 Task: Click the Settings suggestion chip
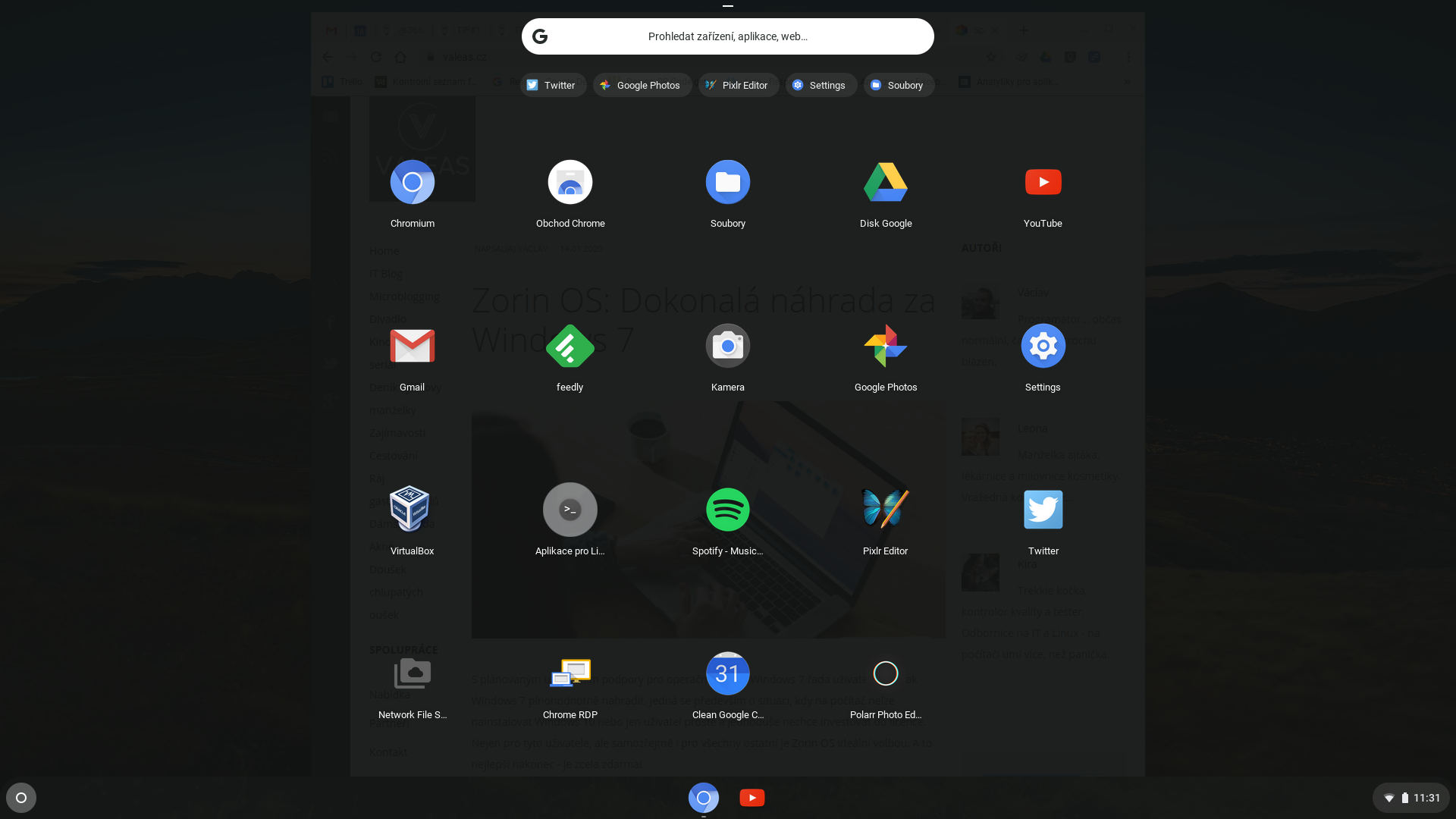821,85
